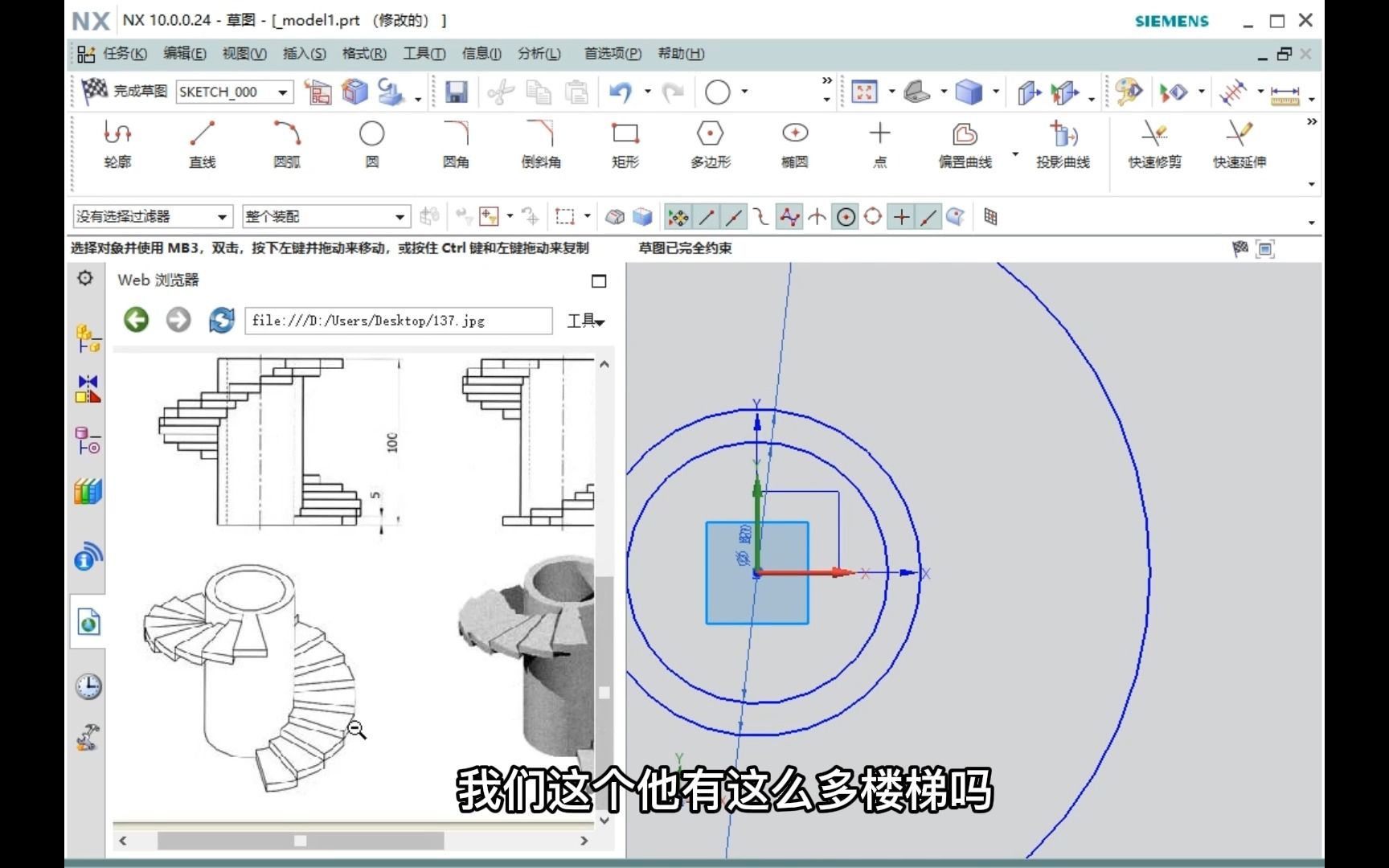Open the Web browser 工具 dropdown
Screen dimensions: 1389x868
click(586, 321)
